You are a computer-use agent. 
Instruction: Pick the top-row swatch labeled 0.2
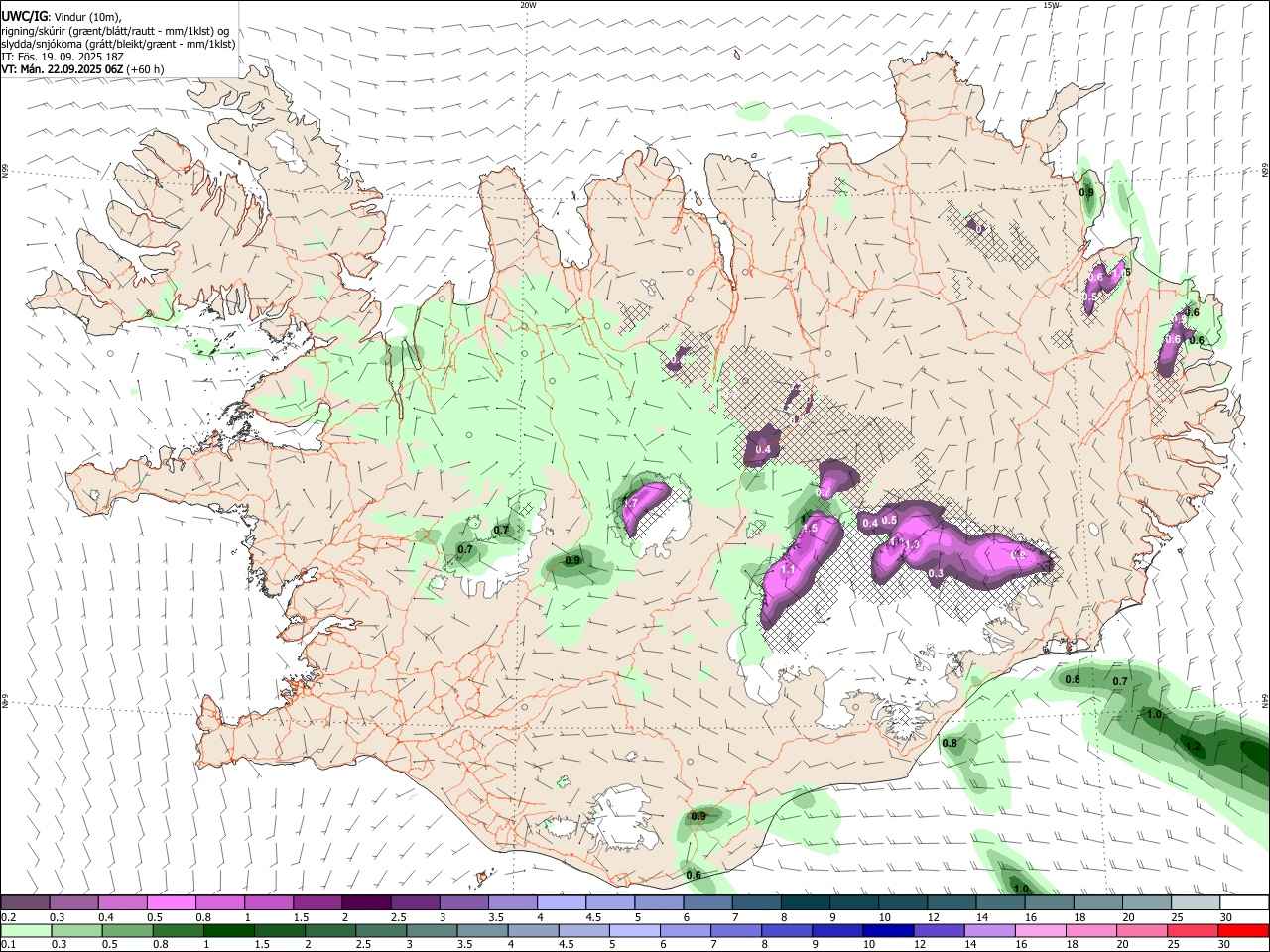click(26, 902)
